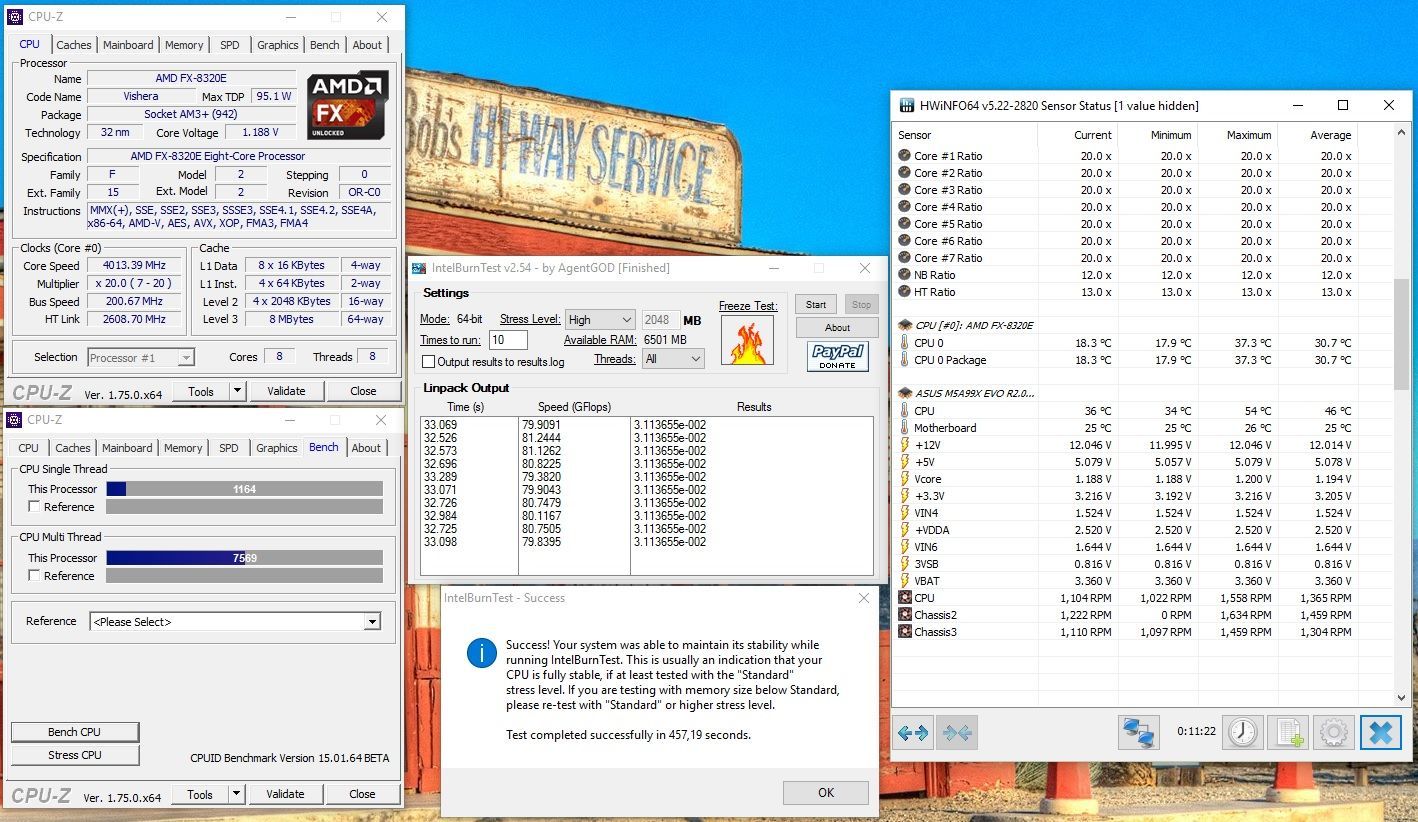Screen dimensions: 1418x822
Task: Click Single Thread This Processor score bar
Action: (244, 489)
